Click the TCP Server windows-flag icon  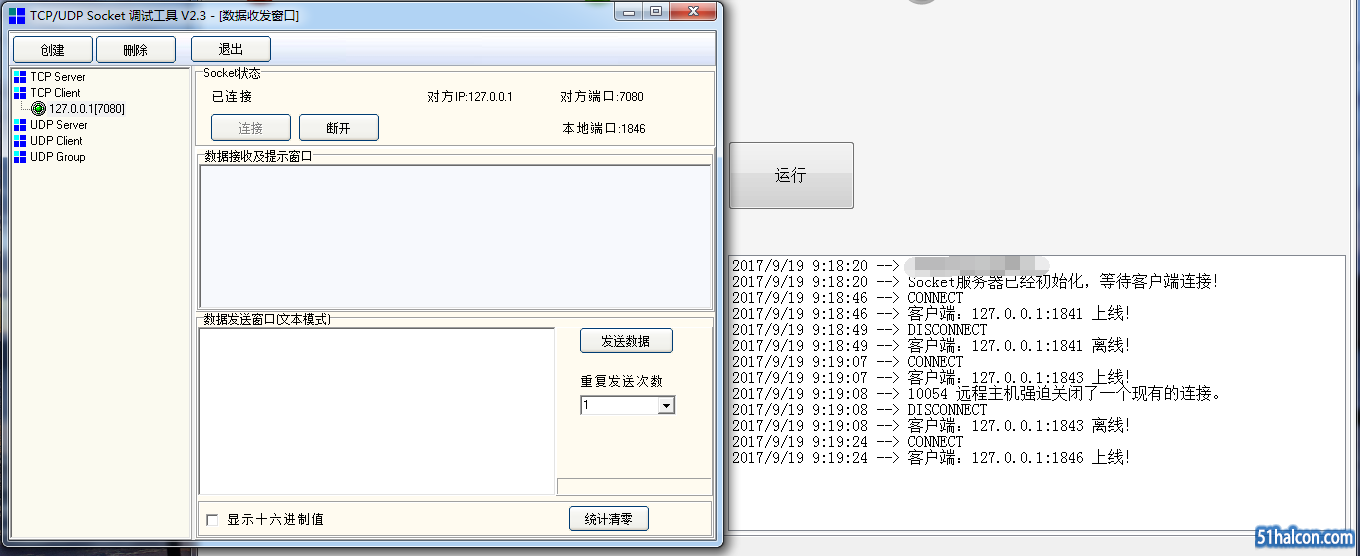click(20, 77)
